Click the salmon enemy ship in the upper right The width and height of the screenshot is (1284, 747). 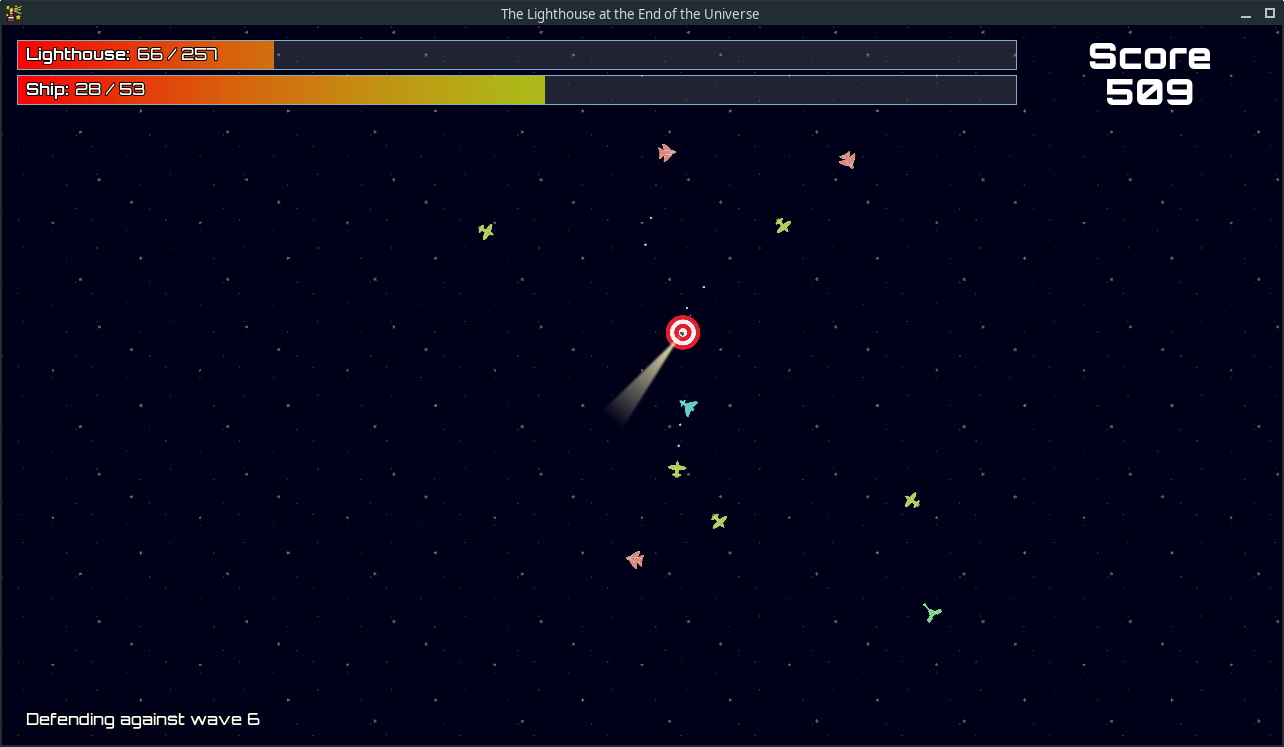[846, 159]
